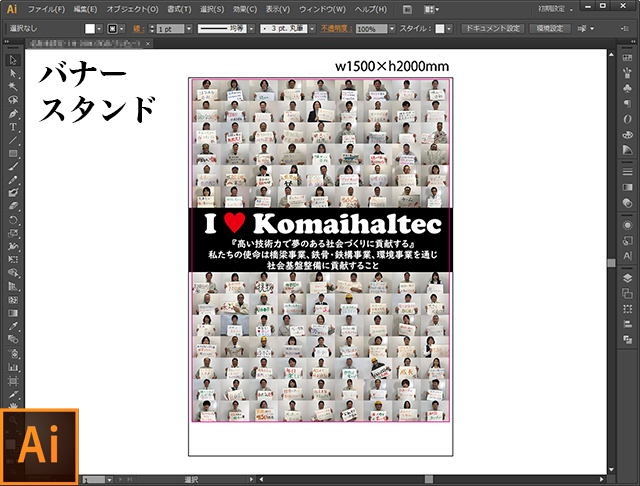640x486 pixels.
Task: Choose the Pencil tool
Action: 13,180
